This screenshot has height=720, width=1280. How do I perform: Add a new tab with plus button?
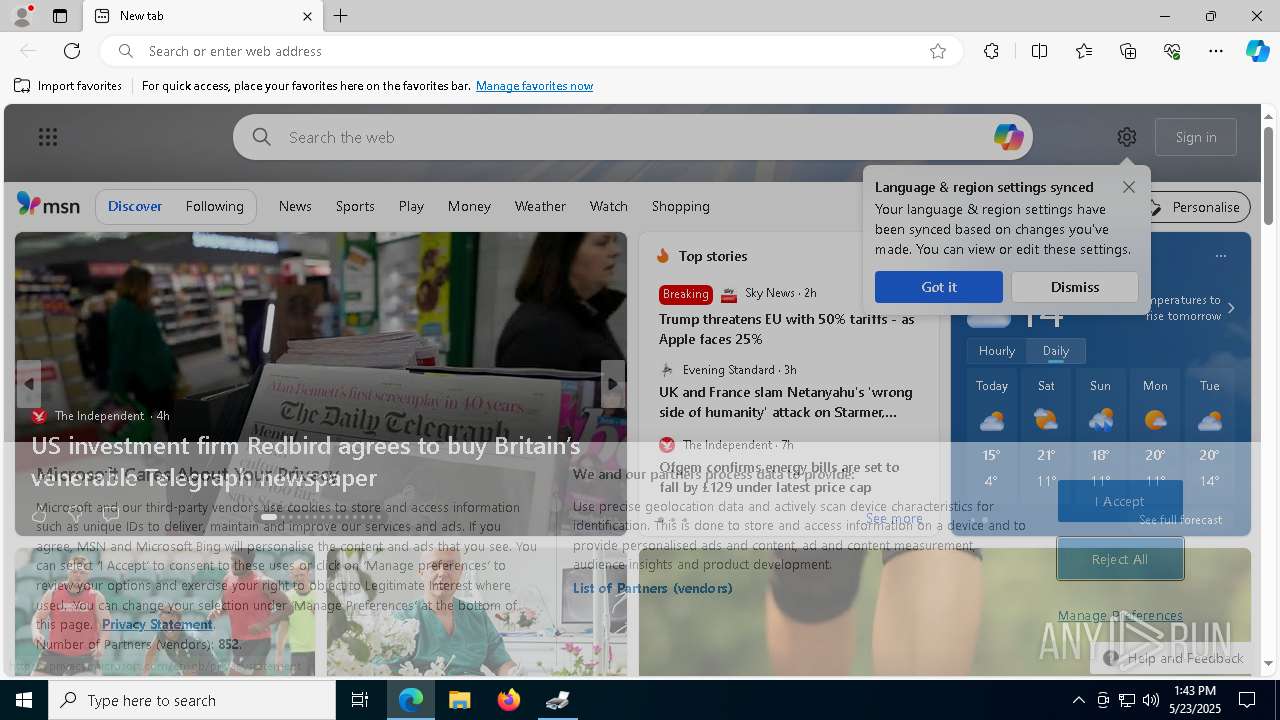pos(341,16)
